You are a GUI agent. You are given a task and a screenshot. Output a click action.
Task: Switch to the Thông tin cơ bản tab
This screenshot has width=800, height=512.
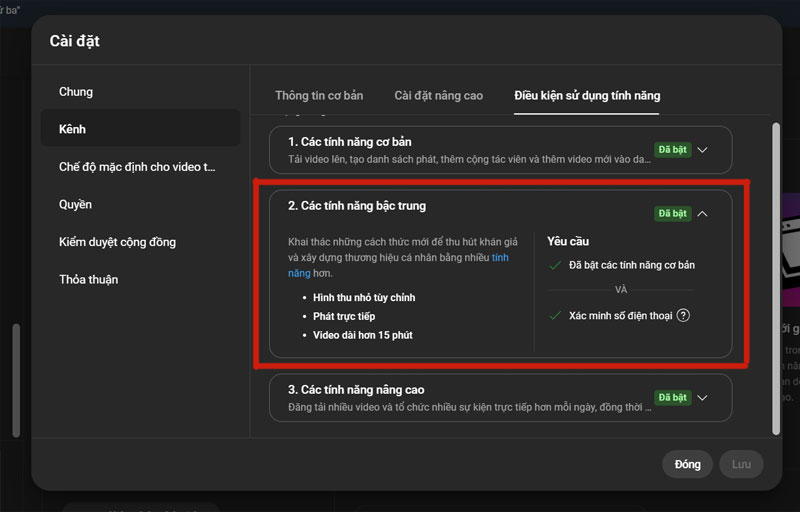tap(319, 96)
